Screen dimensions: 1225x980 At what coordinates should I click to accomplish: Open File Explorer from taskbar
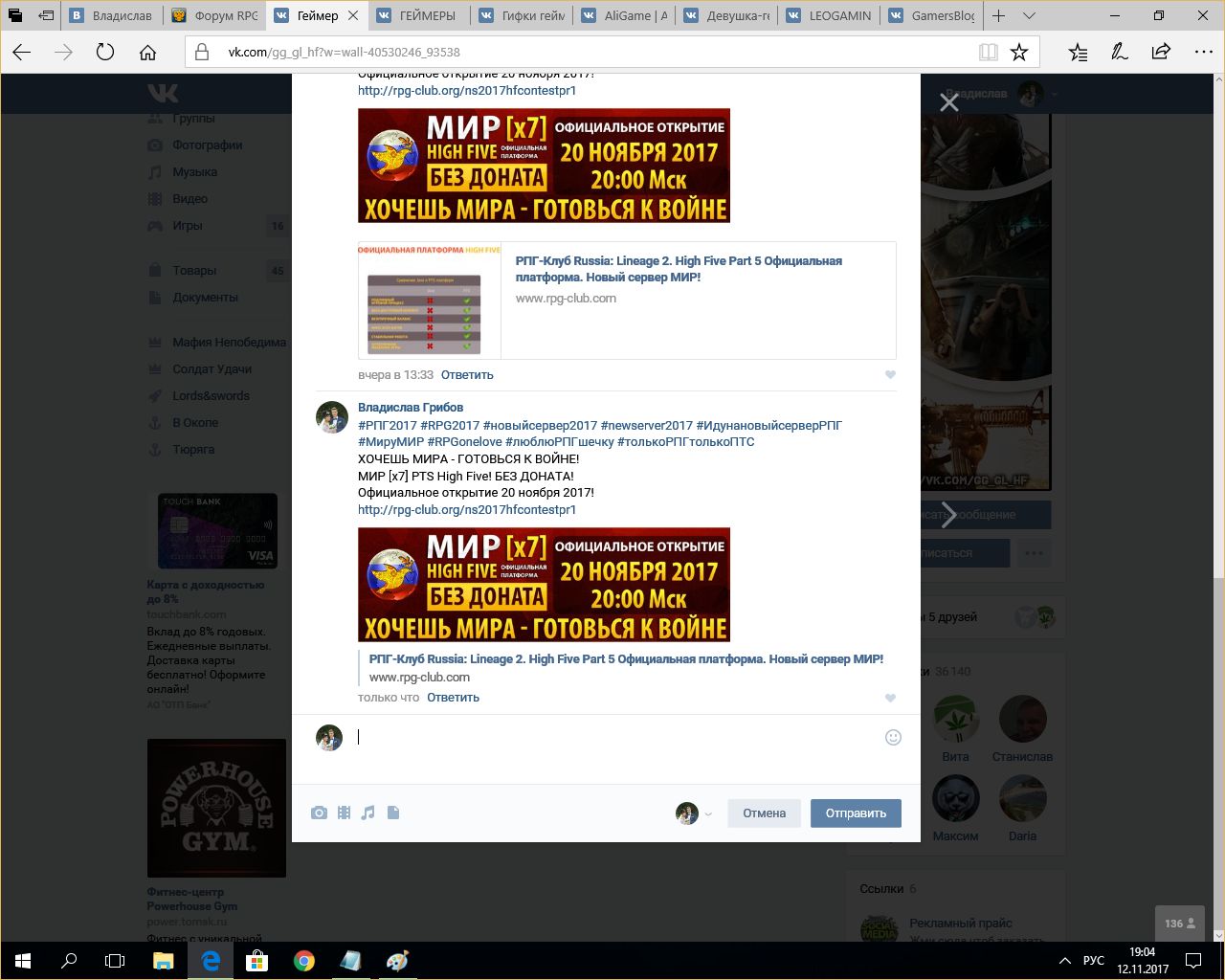click(x=164, y=961)
